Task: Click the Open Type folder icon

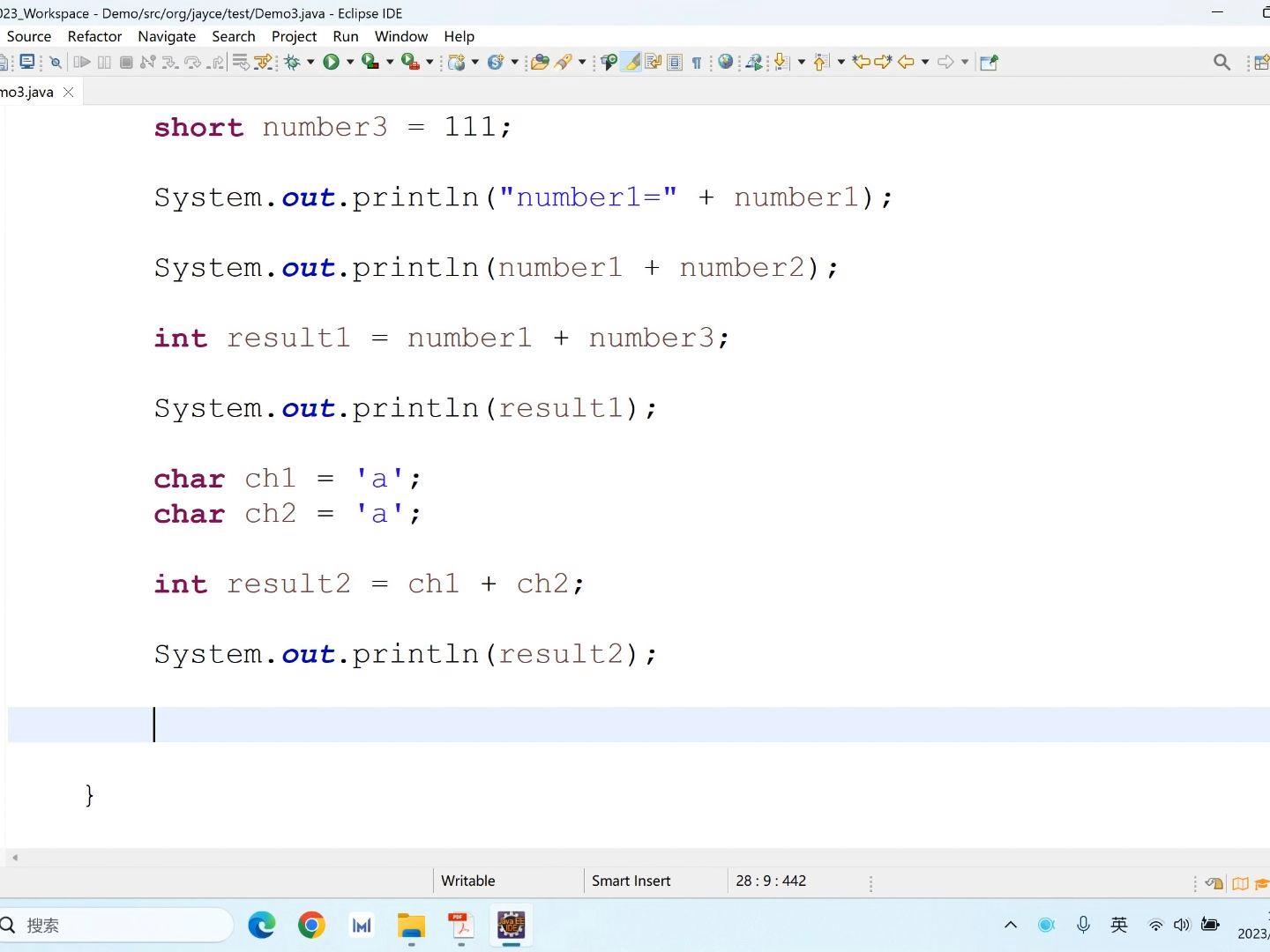Action: [540, 62]
